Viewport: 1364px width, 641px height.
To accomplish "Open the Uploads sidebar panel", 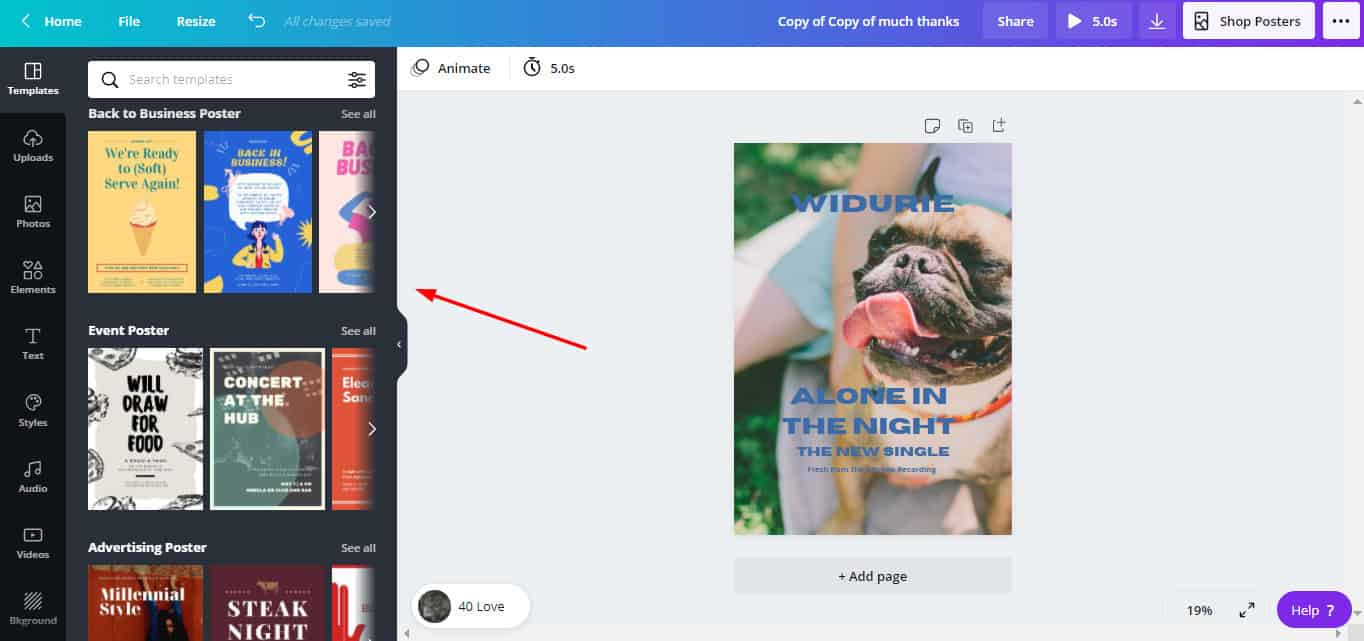I will 33,145.
